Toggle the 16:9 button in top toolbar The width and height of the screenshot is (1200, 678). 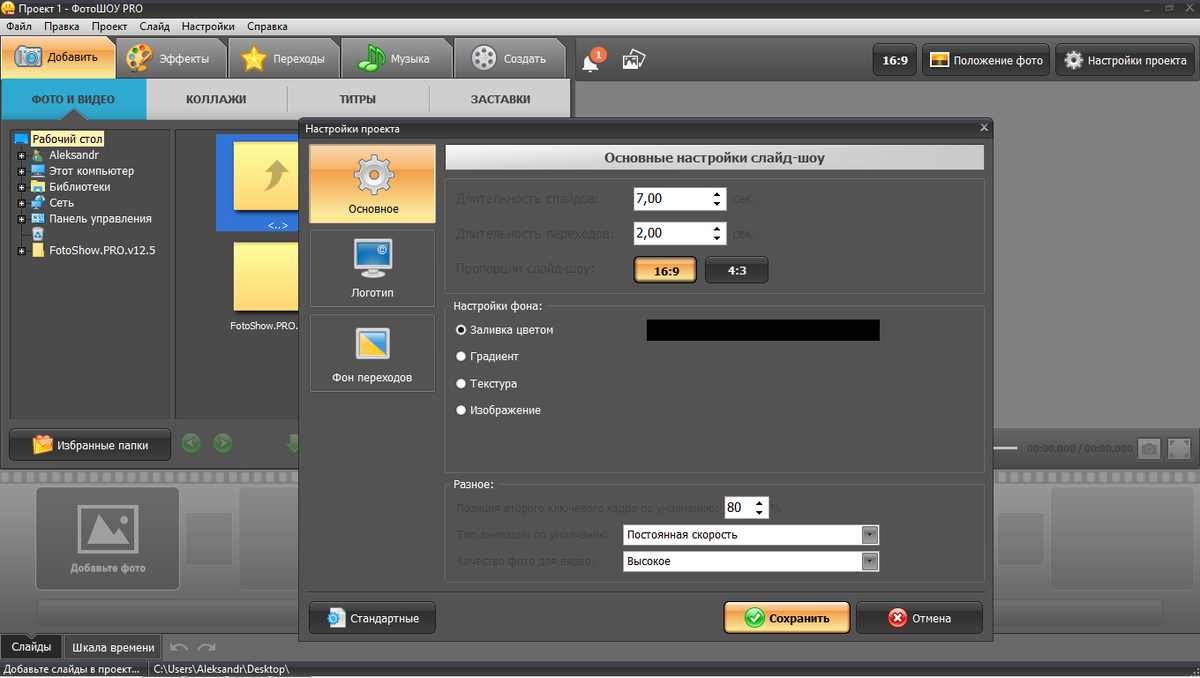coord(895,60)
